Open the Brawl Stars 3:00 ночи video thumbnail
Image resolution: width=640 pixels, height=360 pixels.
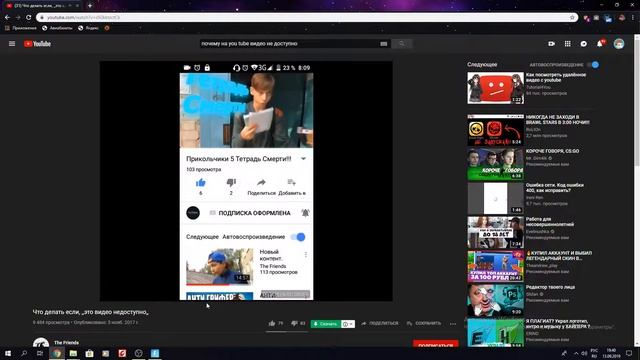[x=495, y=130]
